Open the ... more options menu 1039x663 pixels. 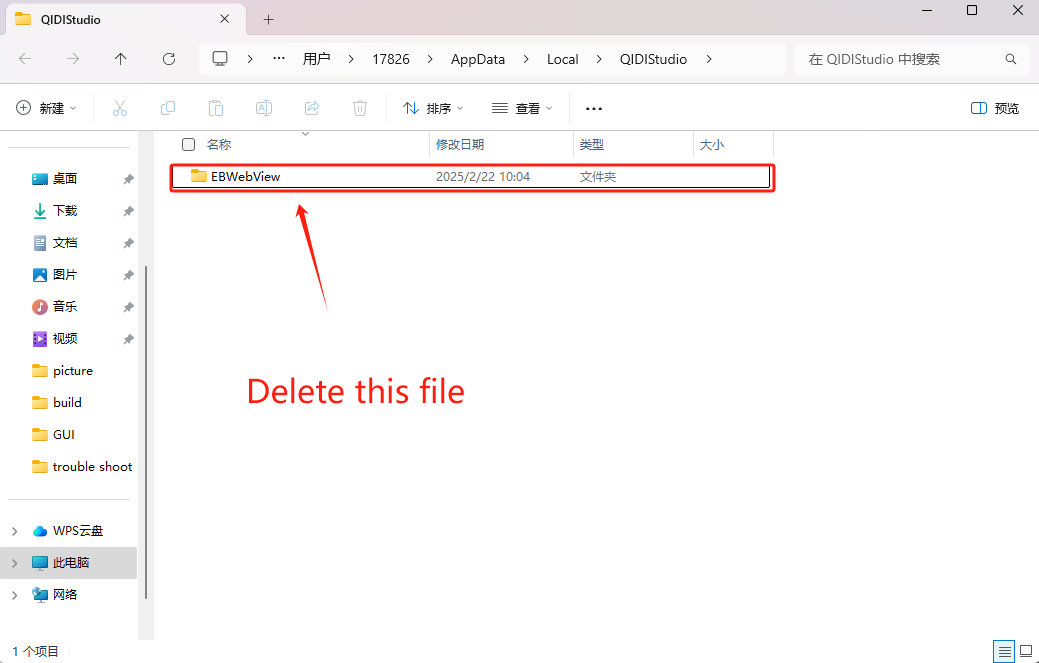tap(593, 108)
